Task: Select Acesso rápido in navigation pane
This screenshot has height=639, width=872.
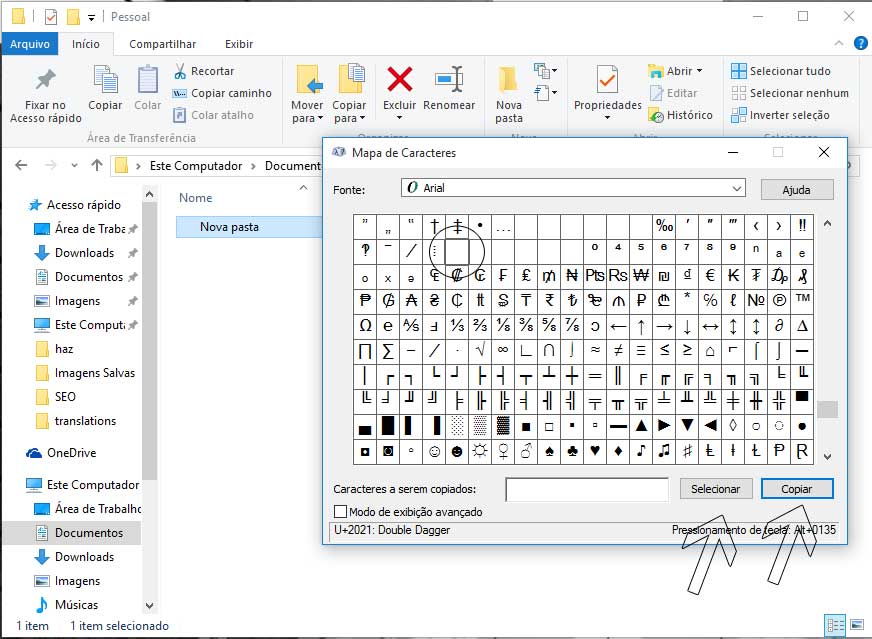Action: [83, 205]
